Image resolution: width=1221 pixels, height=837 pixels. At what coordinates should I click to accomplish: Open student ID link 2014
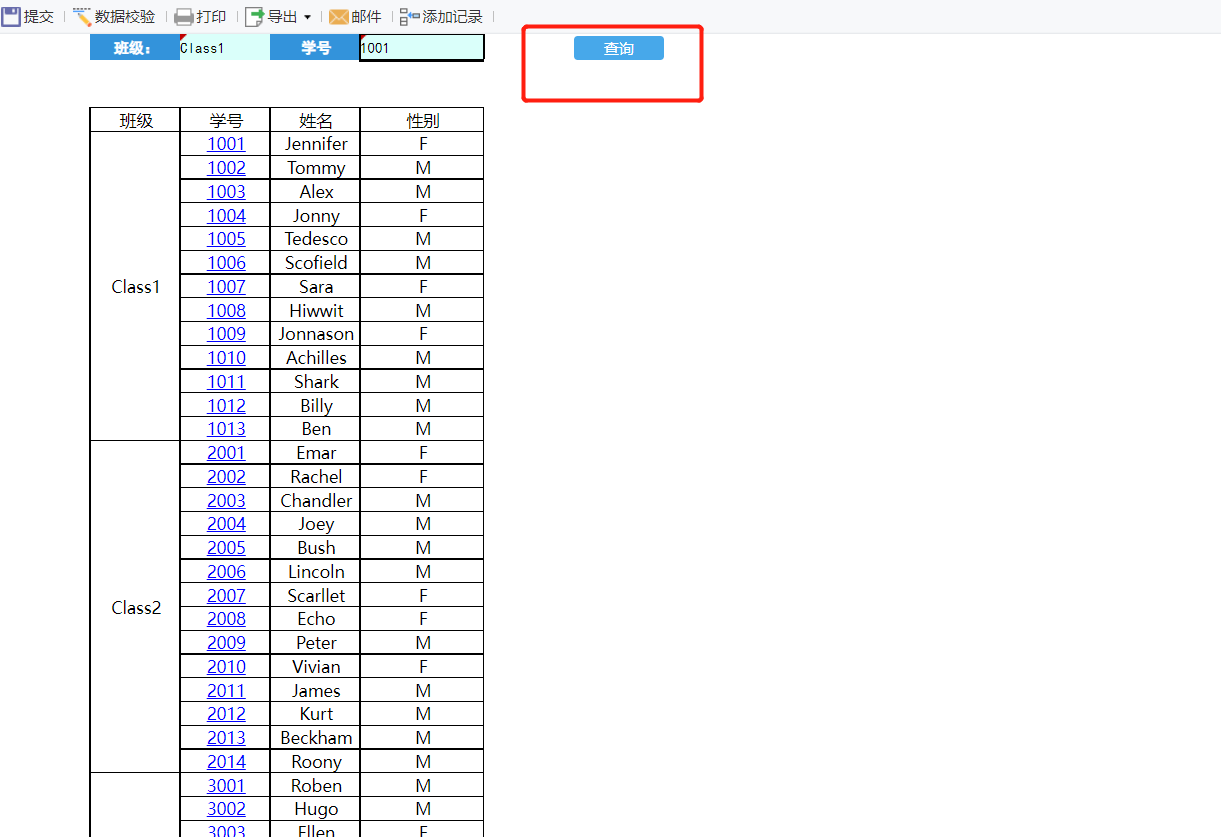(x=226, y=762)
